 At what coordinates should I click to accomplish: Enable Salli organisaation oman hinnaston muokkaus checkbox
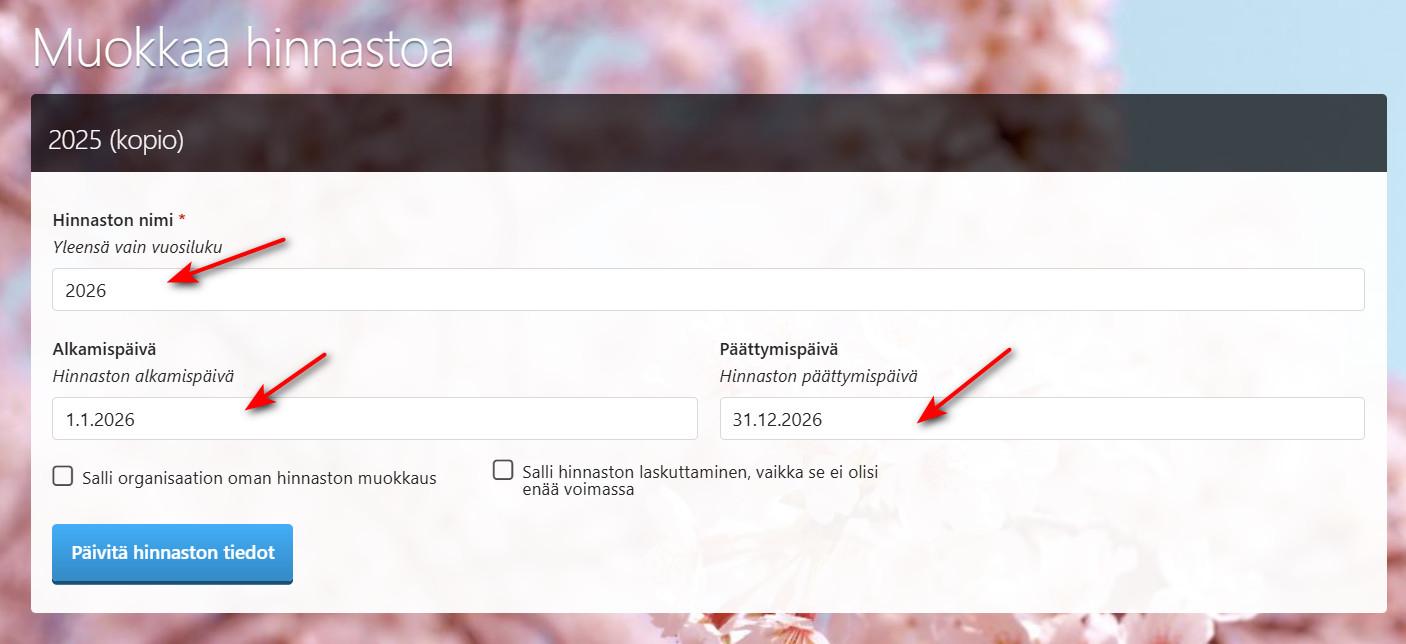(x=63, y=476)
